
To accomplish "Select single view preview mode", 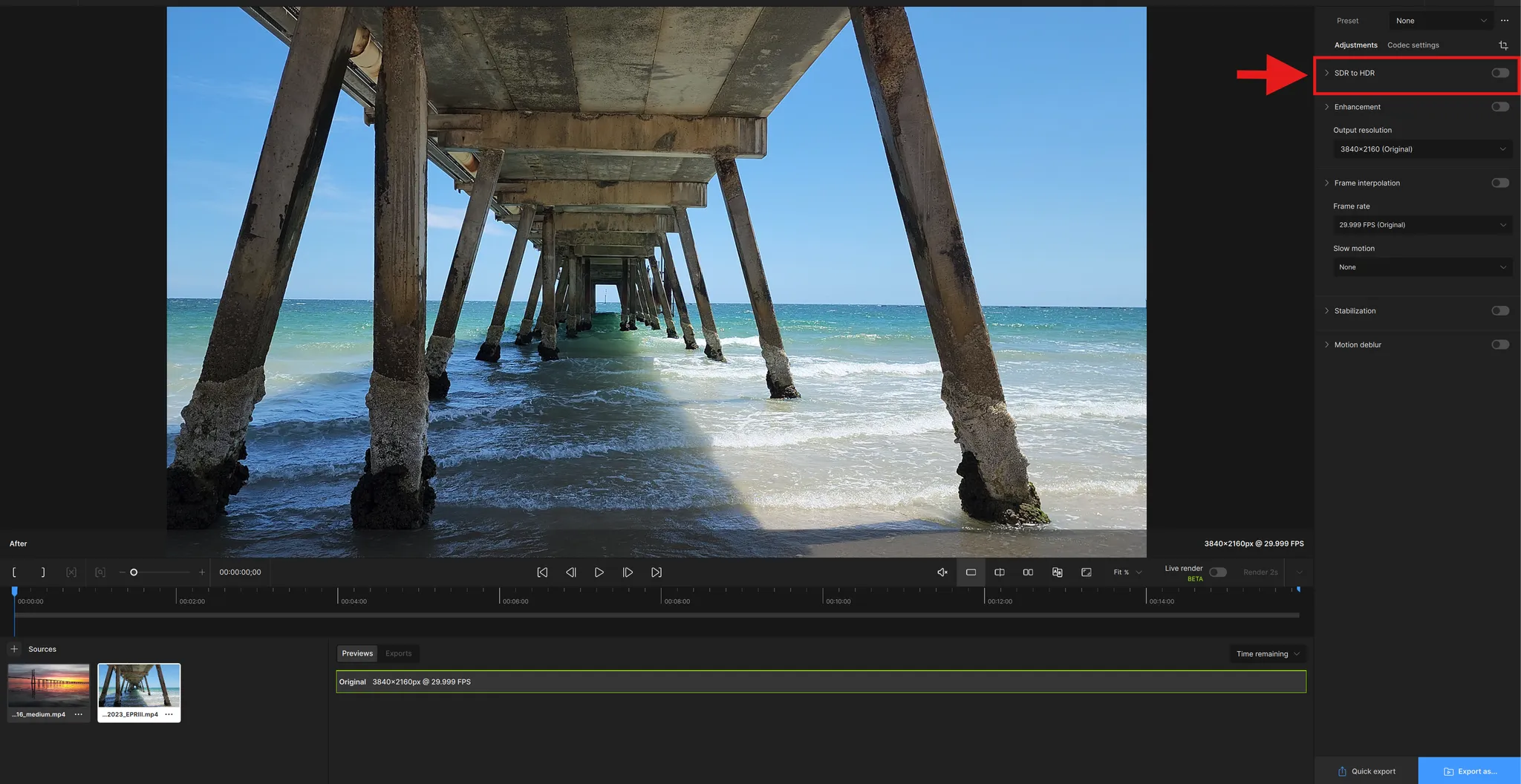I will click(971, 572).
